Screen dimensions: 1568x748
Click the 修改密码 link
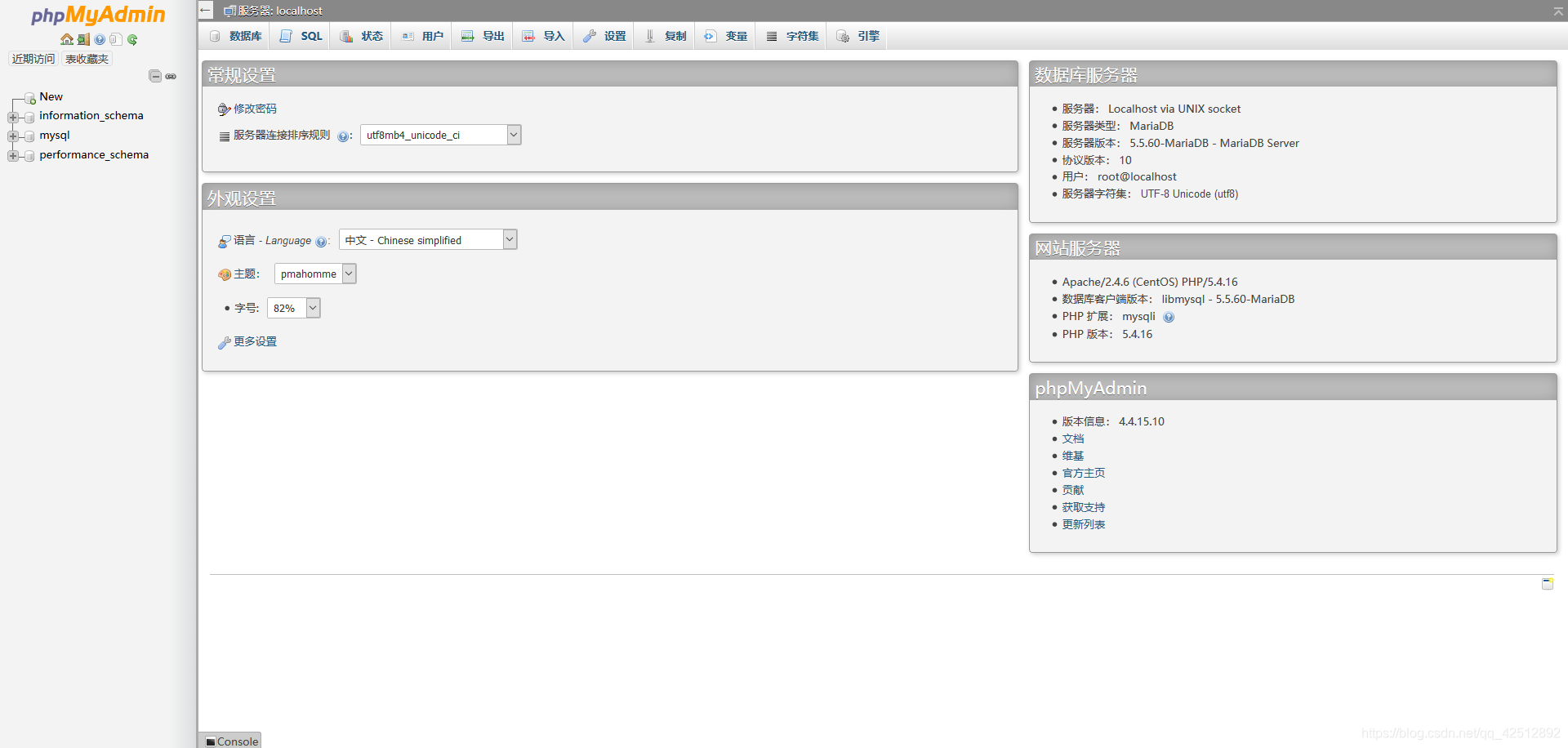click(255, 109)
